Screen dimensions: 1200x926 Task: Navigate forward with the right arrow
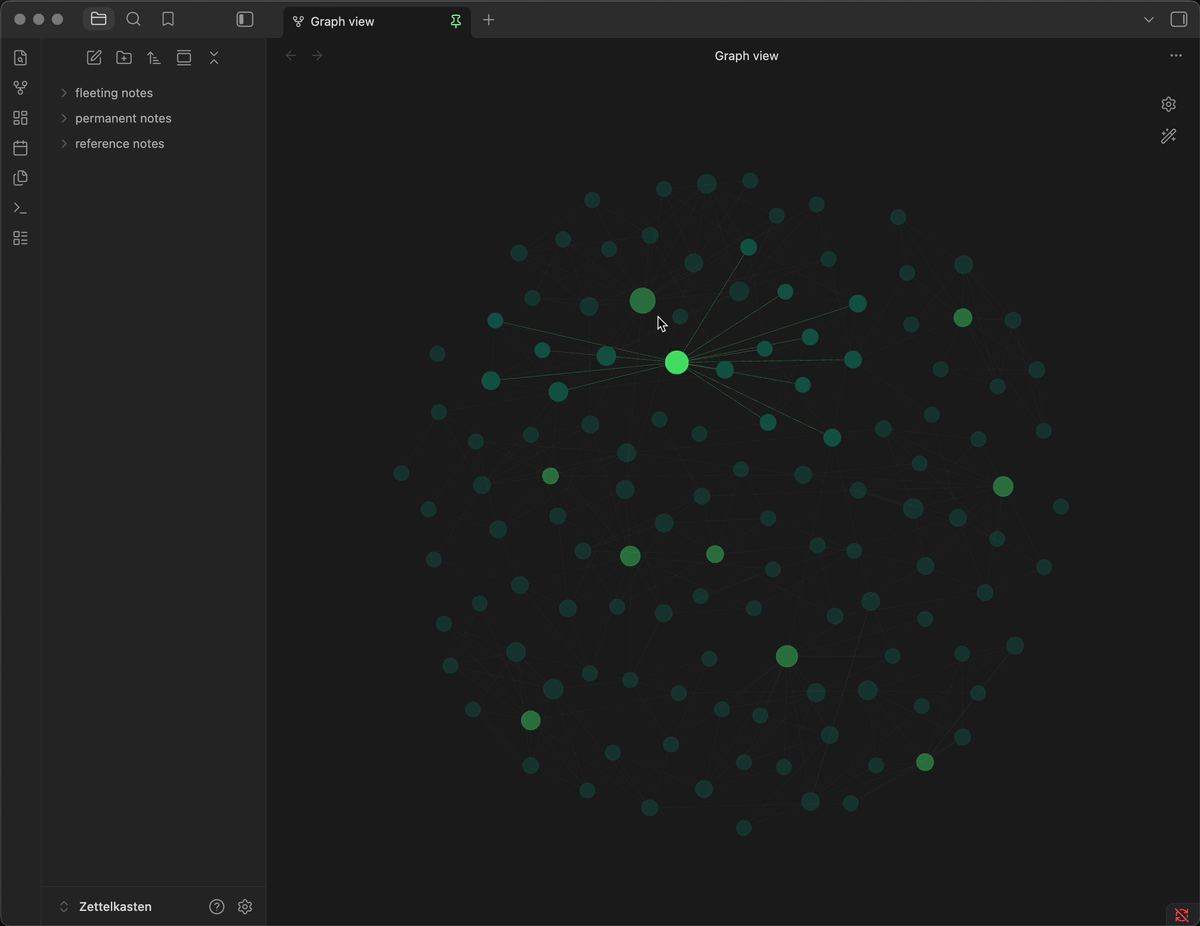[x=317, y=56]
